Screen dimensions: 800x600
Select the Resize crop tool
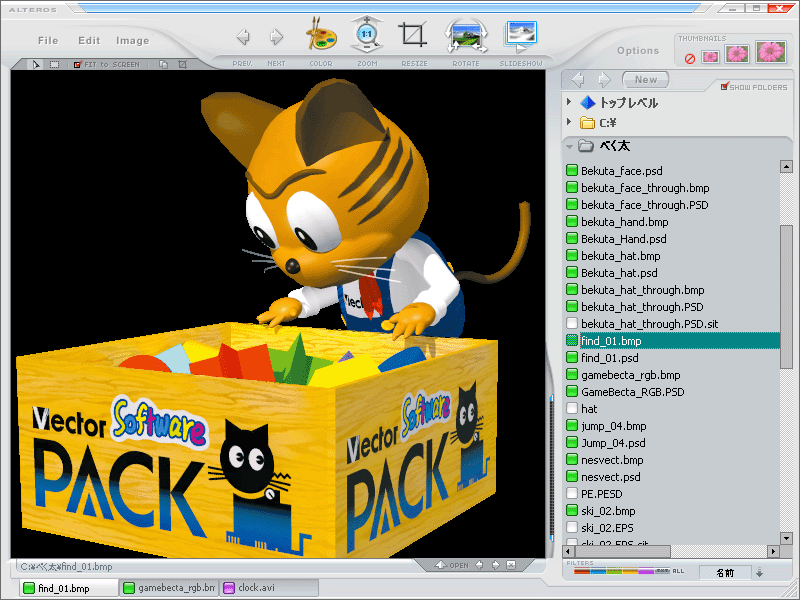point(413,35)
